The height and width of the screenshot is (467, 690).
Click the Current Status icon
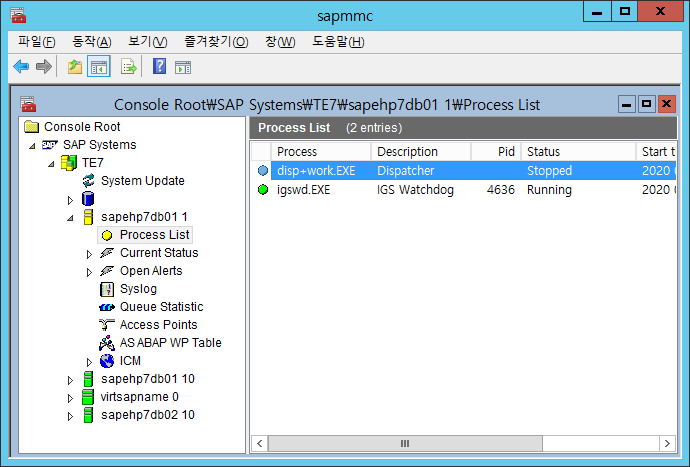tap(106, 253)
